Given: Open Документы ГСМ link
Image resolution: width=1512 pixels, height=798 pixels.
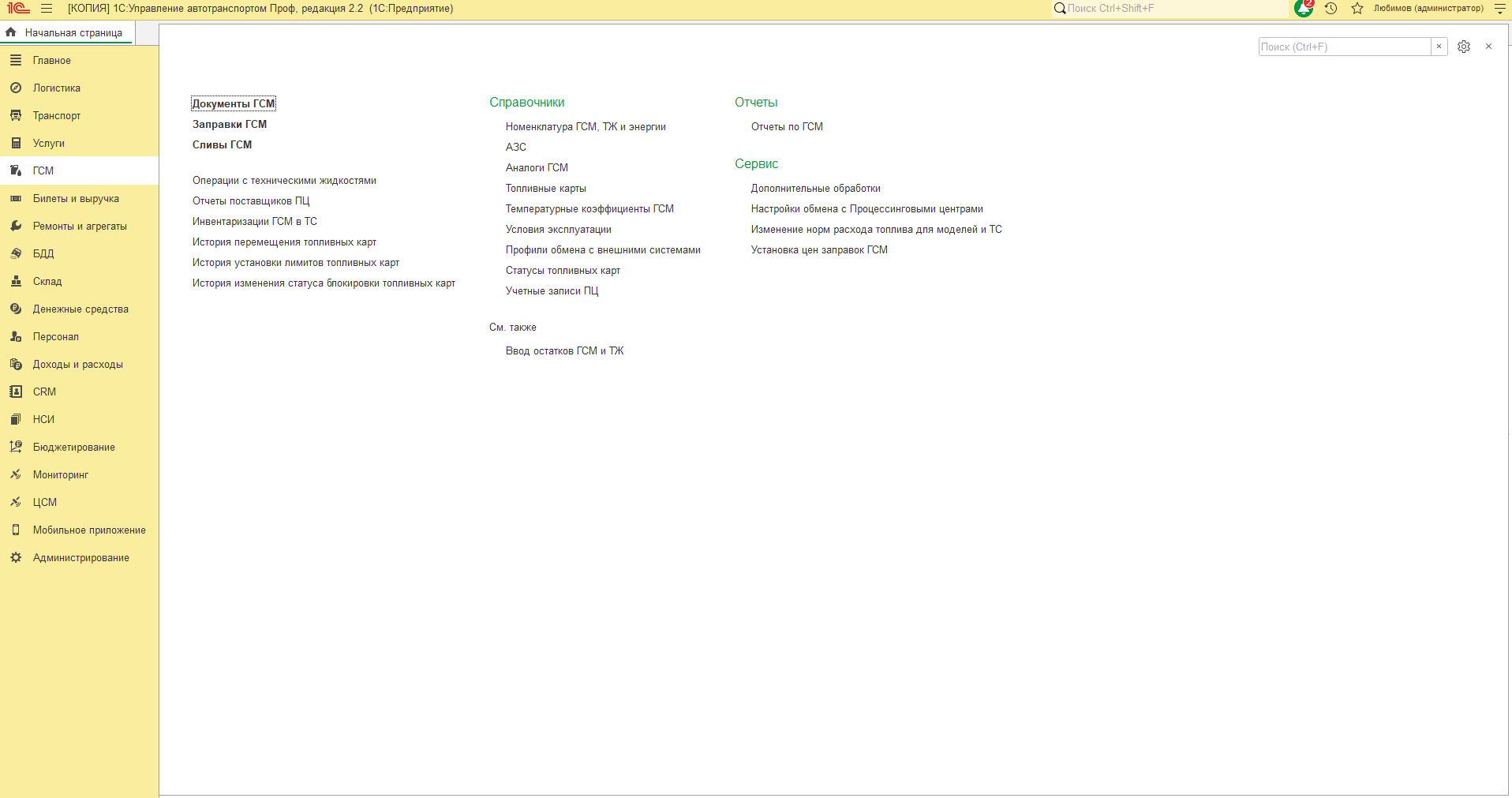Looking at the screenshot, I should coord(234,103).
